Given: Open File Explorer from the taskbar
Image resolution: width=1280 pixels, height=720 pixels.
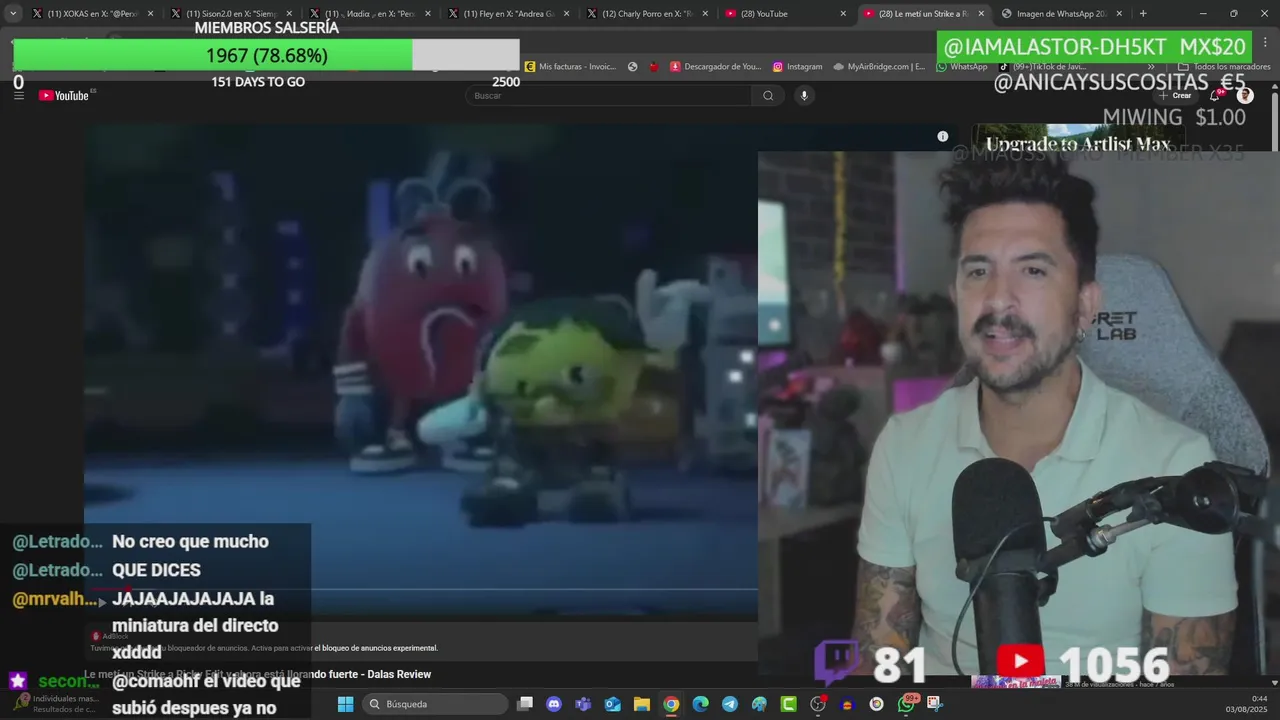Looking at the screenshot, I should point(642,704).
